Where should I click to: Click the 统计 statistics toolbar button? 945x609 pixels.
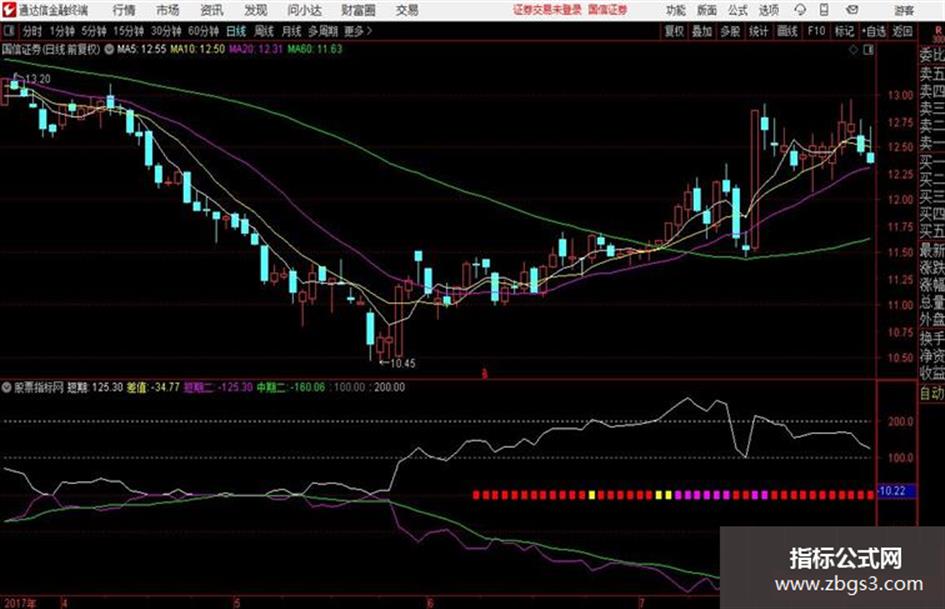759,31
